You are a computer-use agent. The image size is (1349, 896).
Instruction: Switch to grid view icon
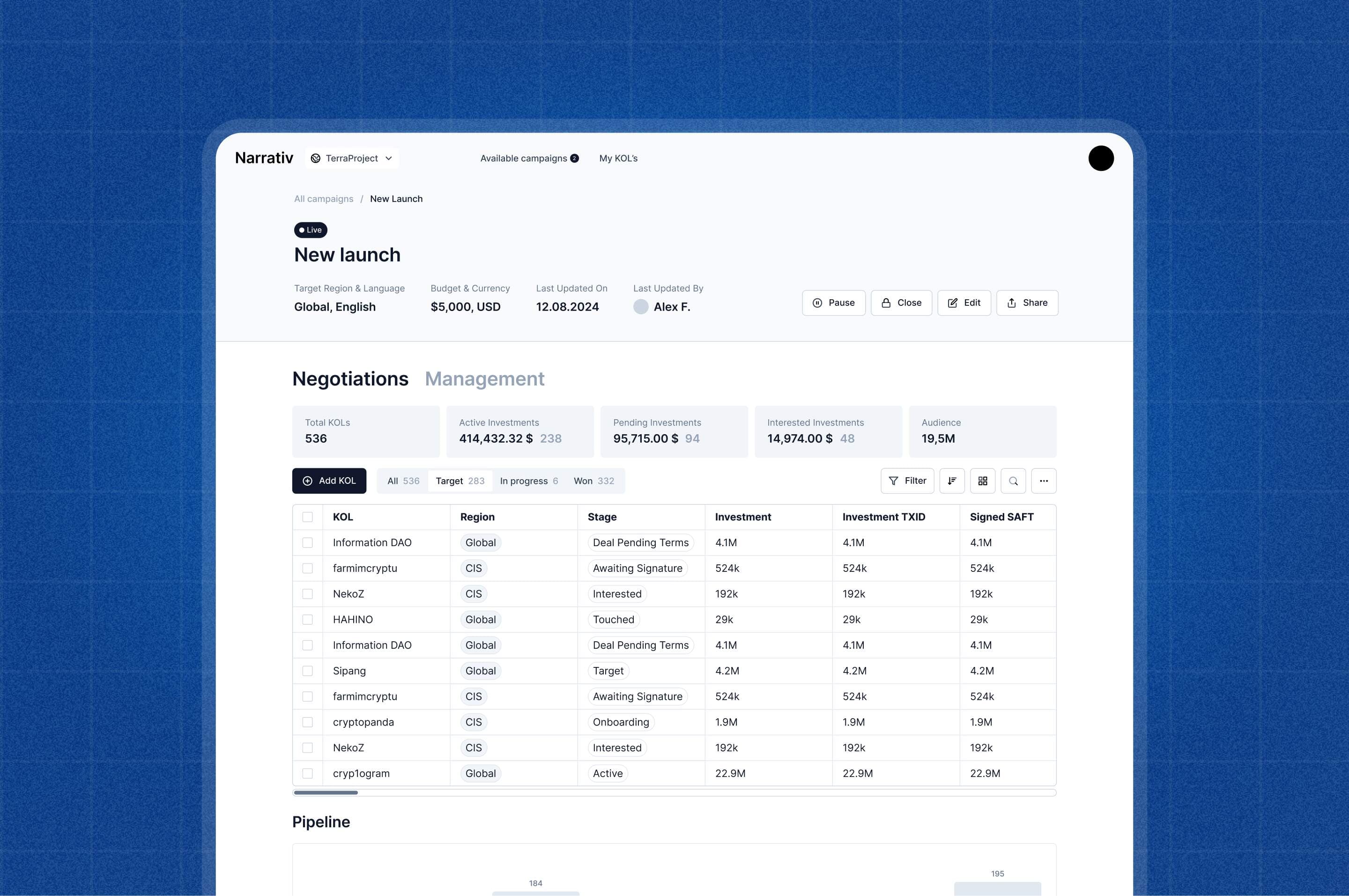click(983, 481)
